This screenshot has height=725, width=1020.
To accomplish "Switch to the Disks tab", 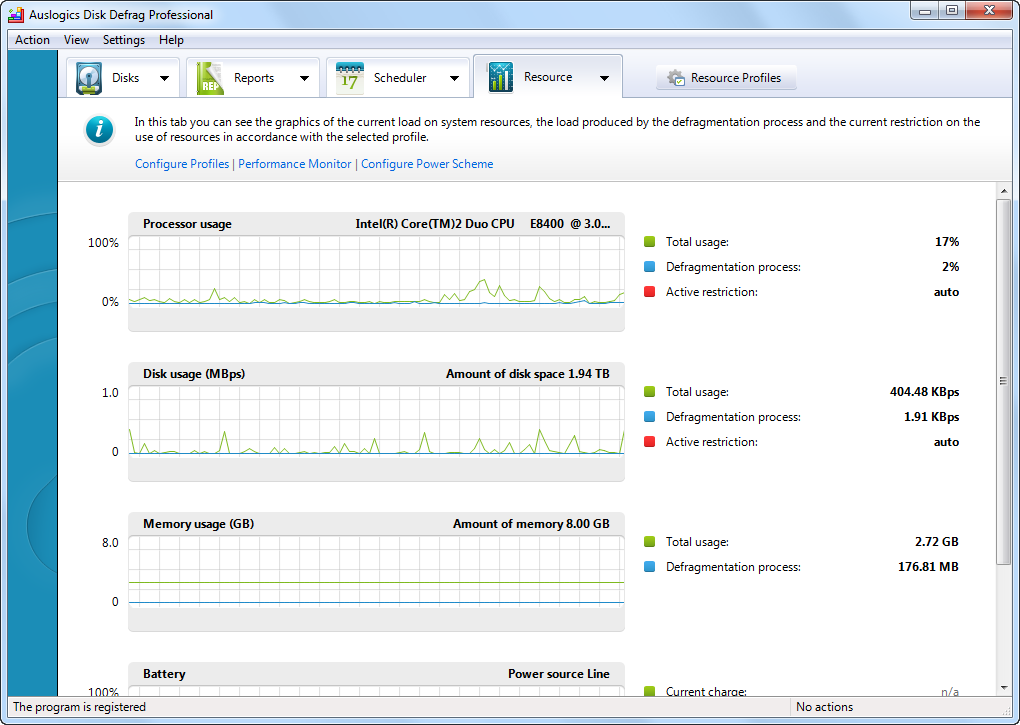I will coord(123,77).
